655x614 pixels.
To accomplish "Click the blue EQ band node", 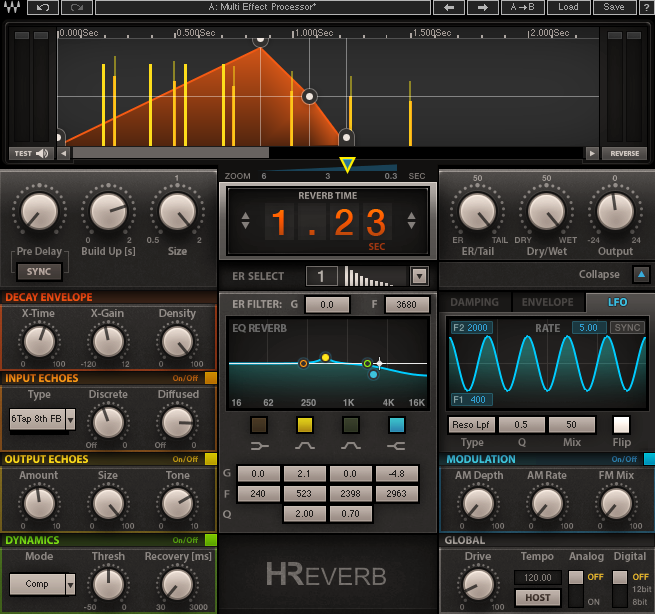I will click(373, 375).
